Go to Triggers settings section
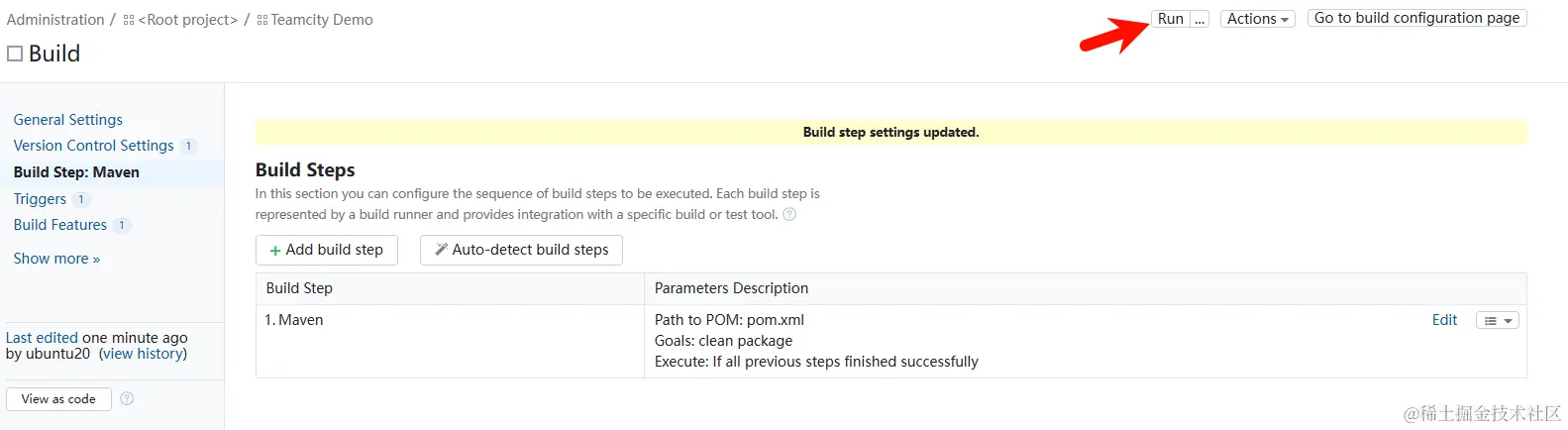The image size is (1568, 430). (x=40, y=199)
